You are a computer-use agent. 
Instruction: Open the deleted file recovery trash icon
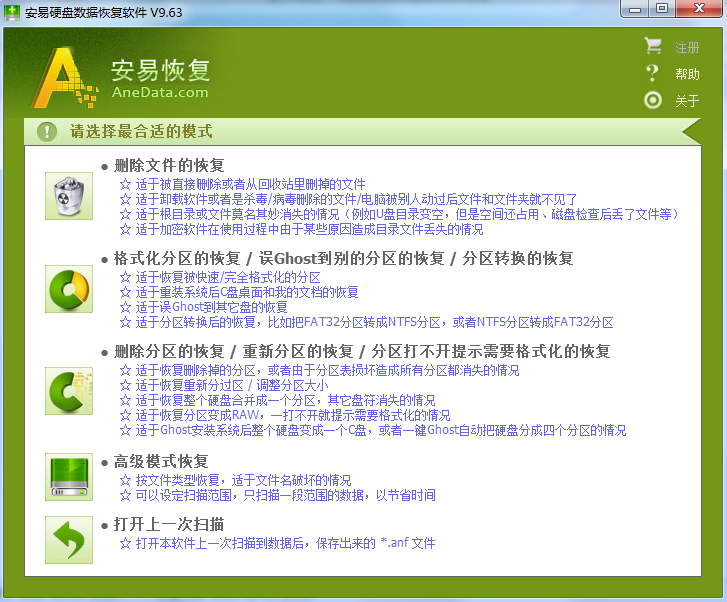coord(69,196)
